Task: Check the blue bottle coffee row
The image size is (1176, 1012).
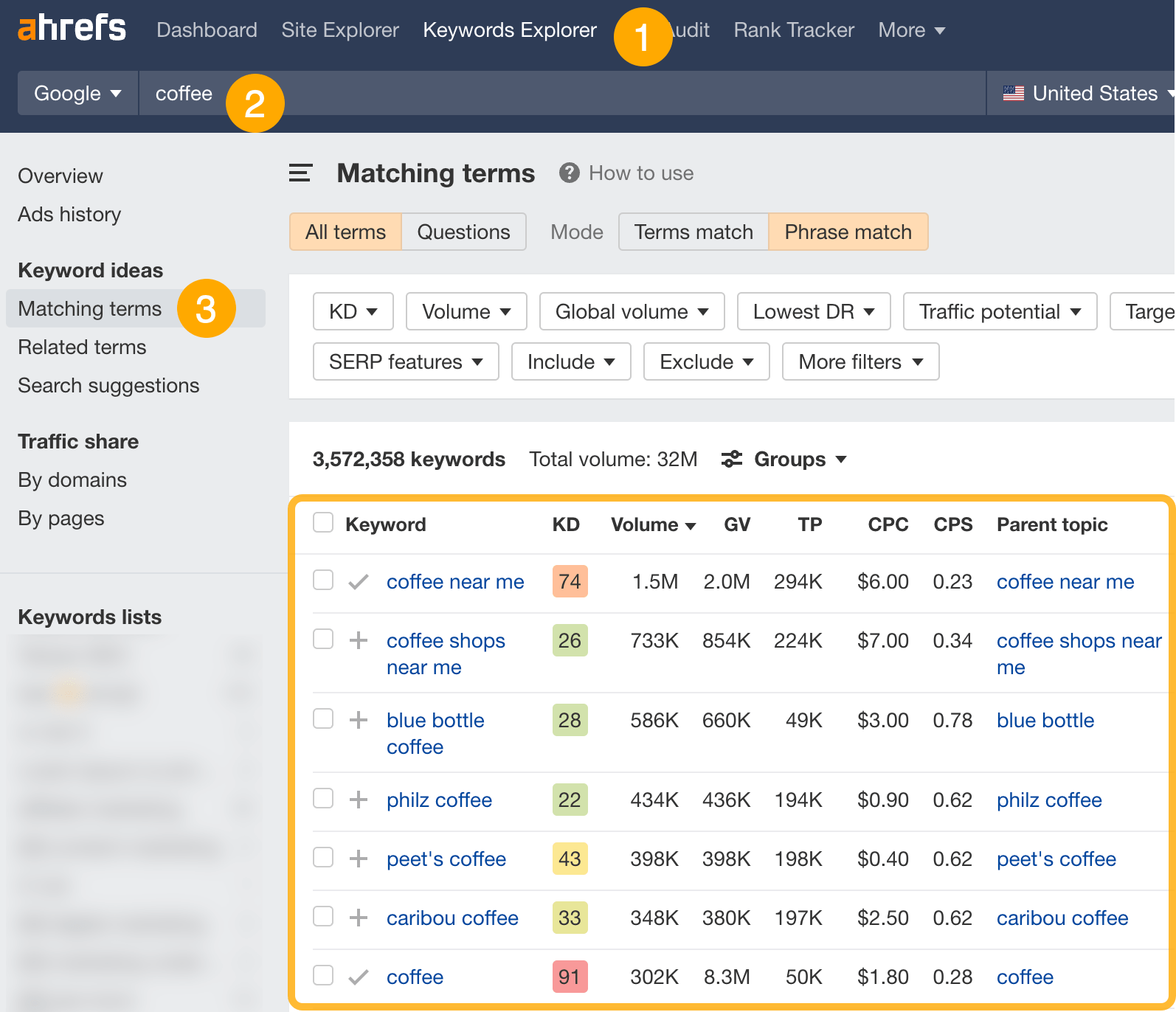Action: (323, 718)
